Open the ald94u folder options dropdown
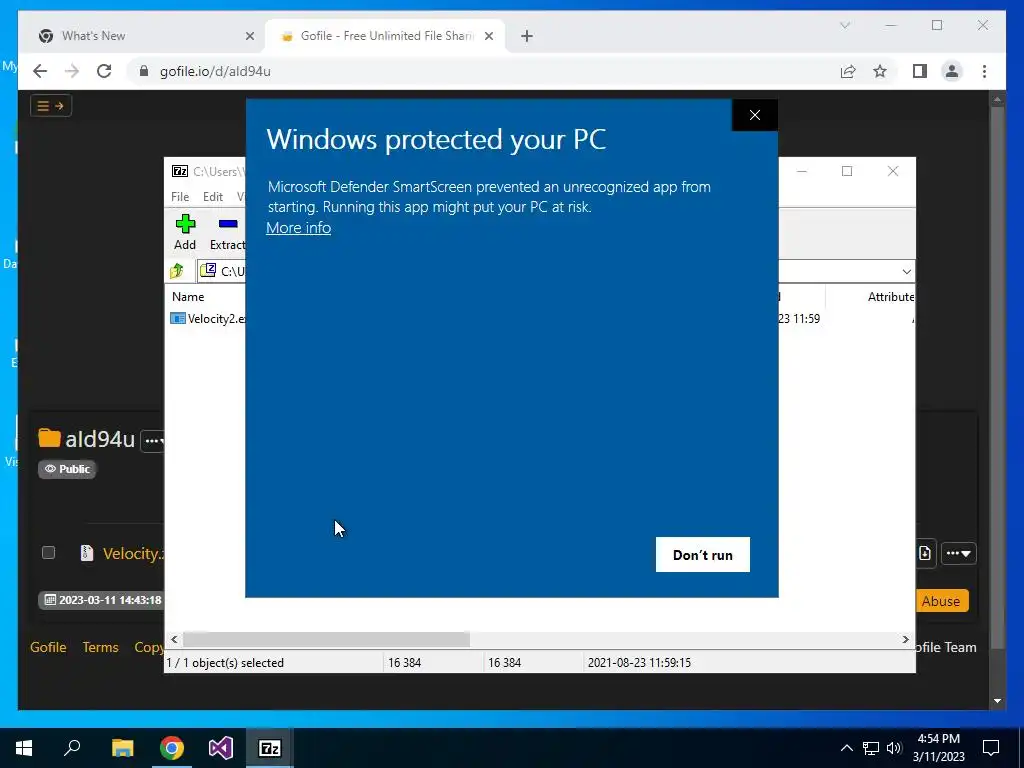 pos(153,441)
